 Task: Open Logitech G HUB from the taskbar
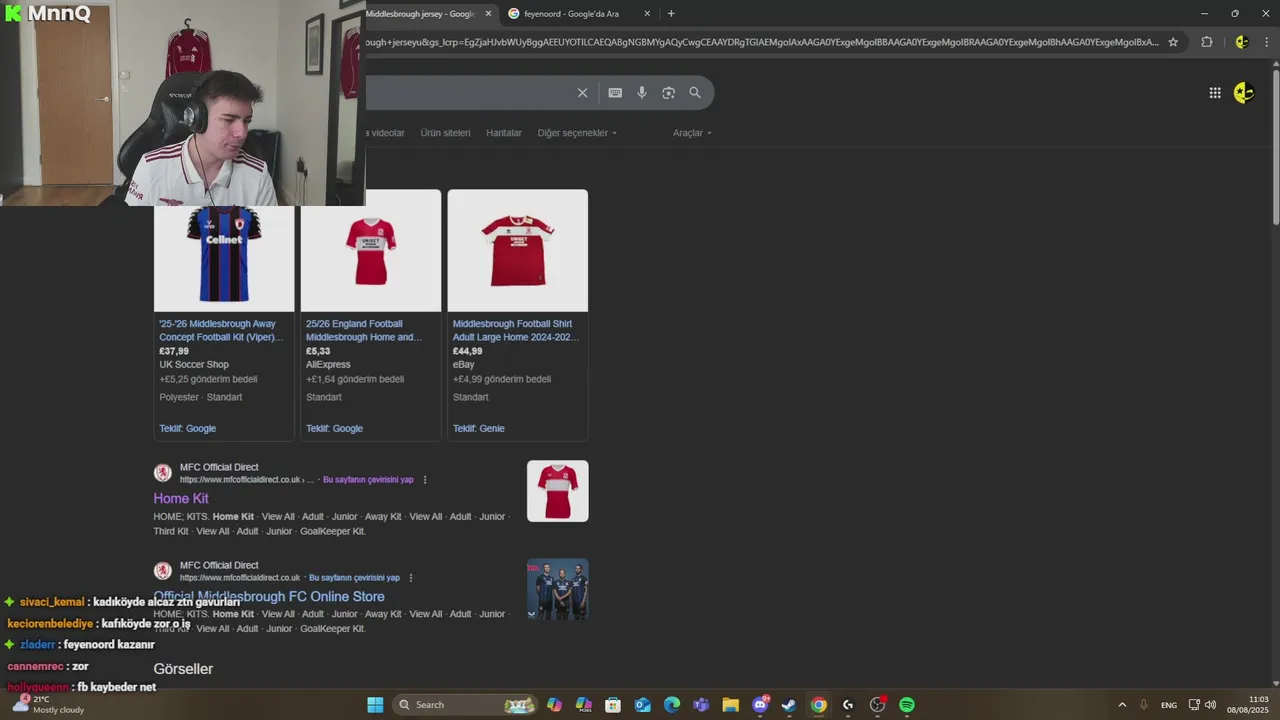tap(848, 705)
